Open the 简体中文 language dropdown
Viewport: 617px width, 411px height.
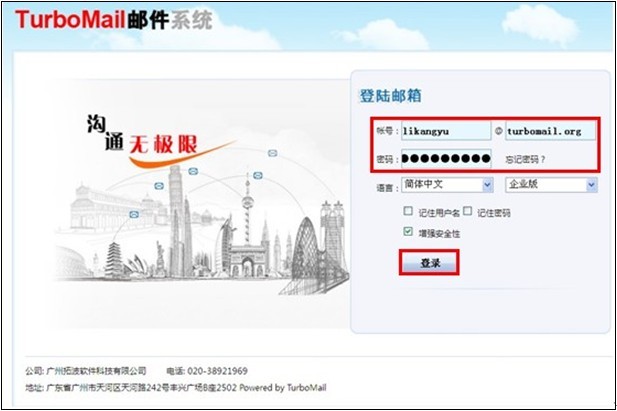point(447,185)
